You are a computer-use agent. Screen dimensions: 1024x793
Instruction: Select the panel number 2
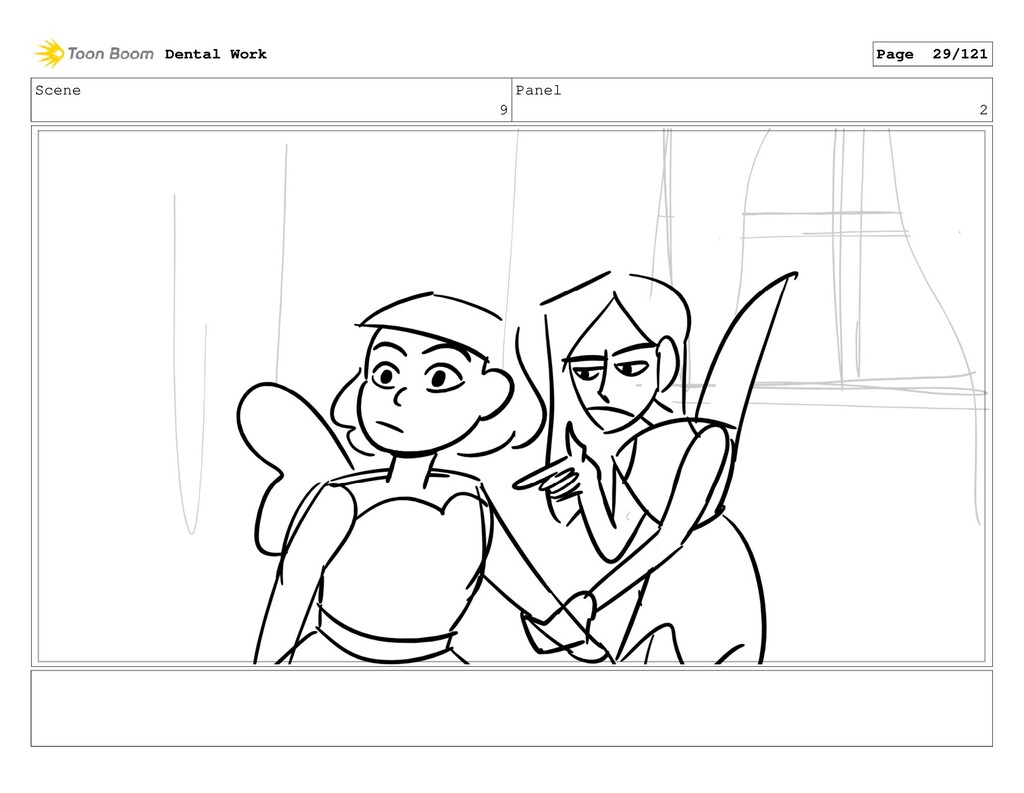tap(984, 110)
